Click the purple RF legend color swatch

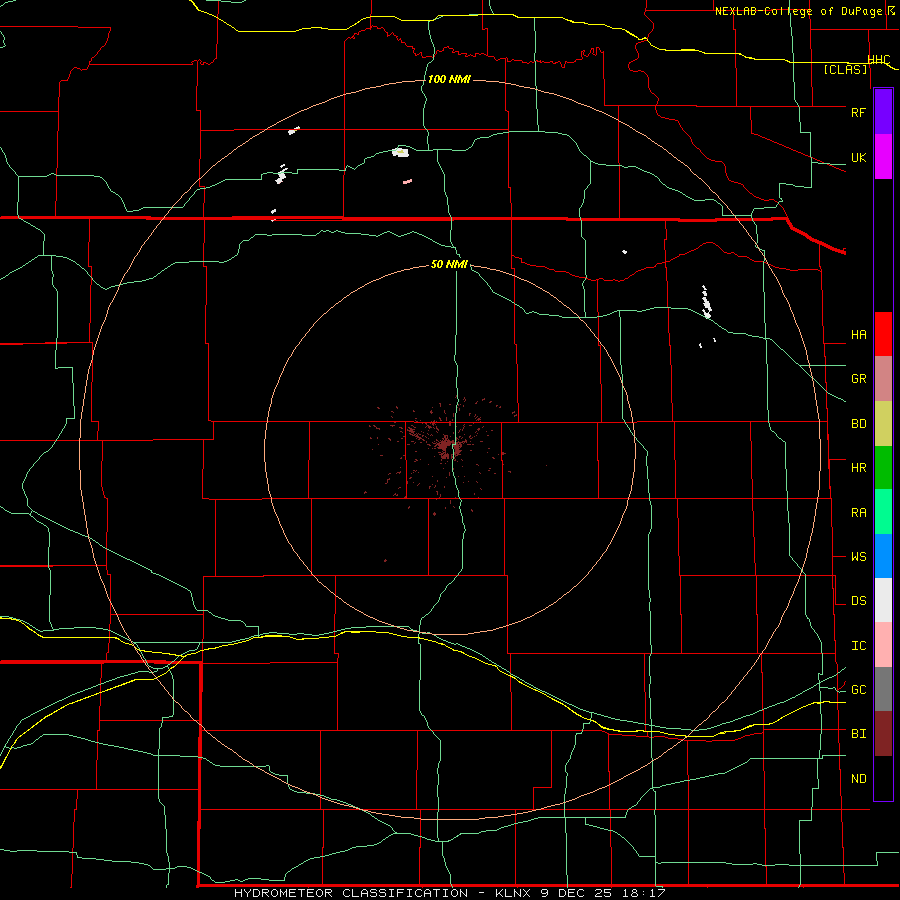click(883, 112)
